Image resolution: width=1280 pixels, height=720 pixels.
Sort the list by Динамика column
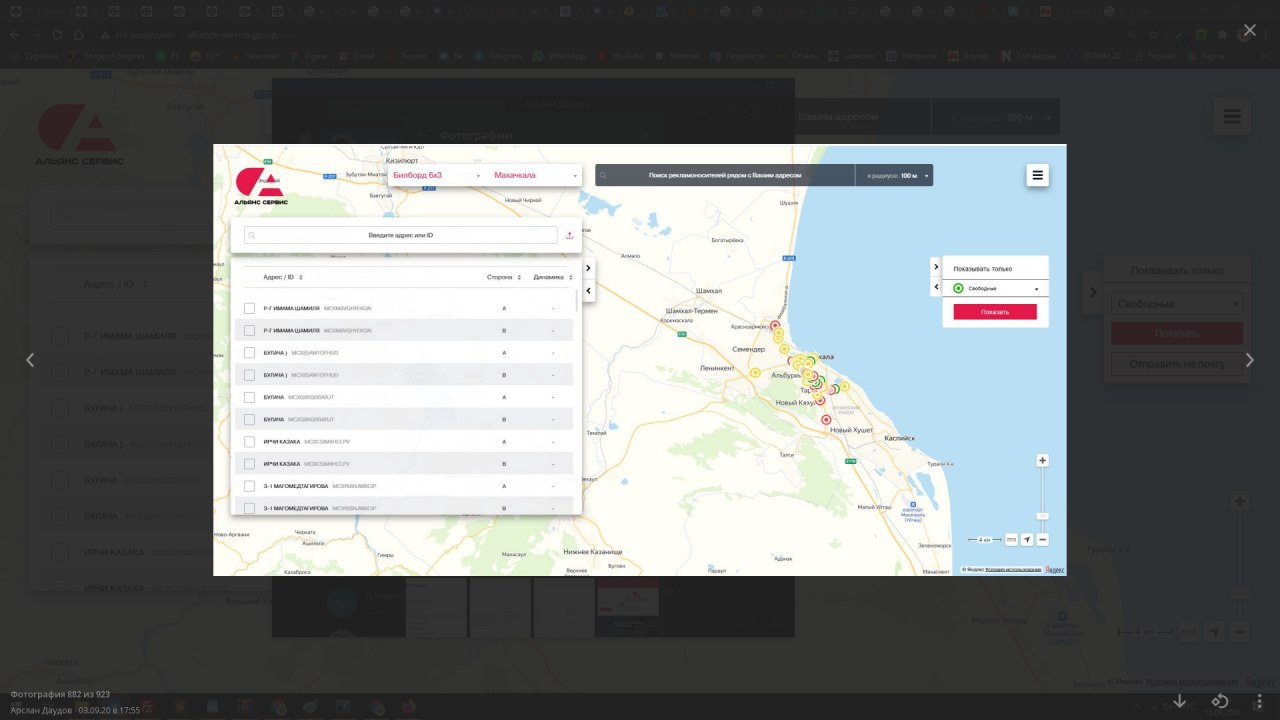coord(553,277)
